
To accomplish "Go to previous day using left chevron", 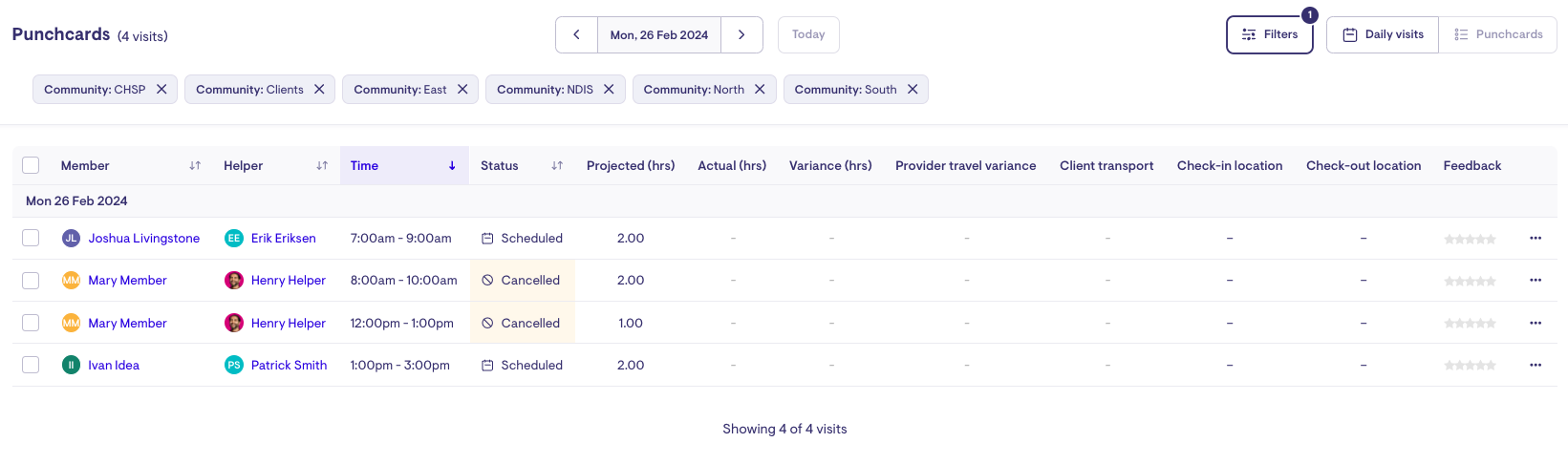I will tap(576, 34).
